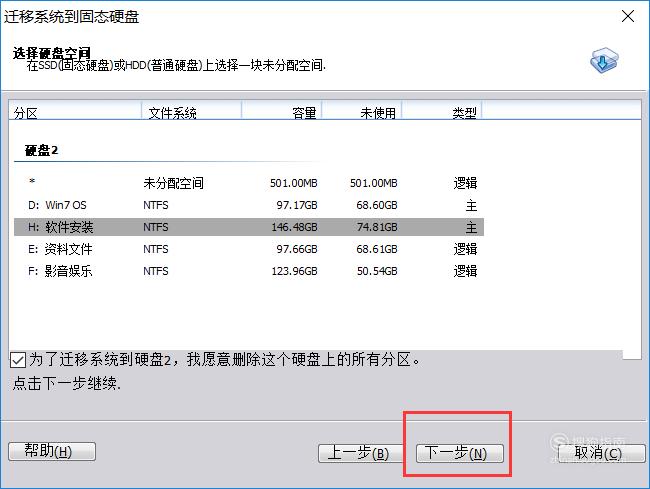Click the 未使用 column header

[x=361, y=112]
